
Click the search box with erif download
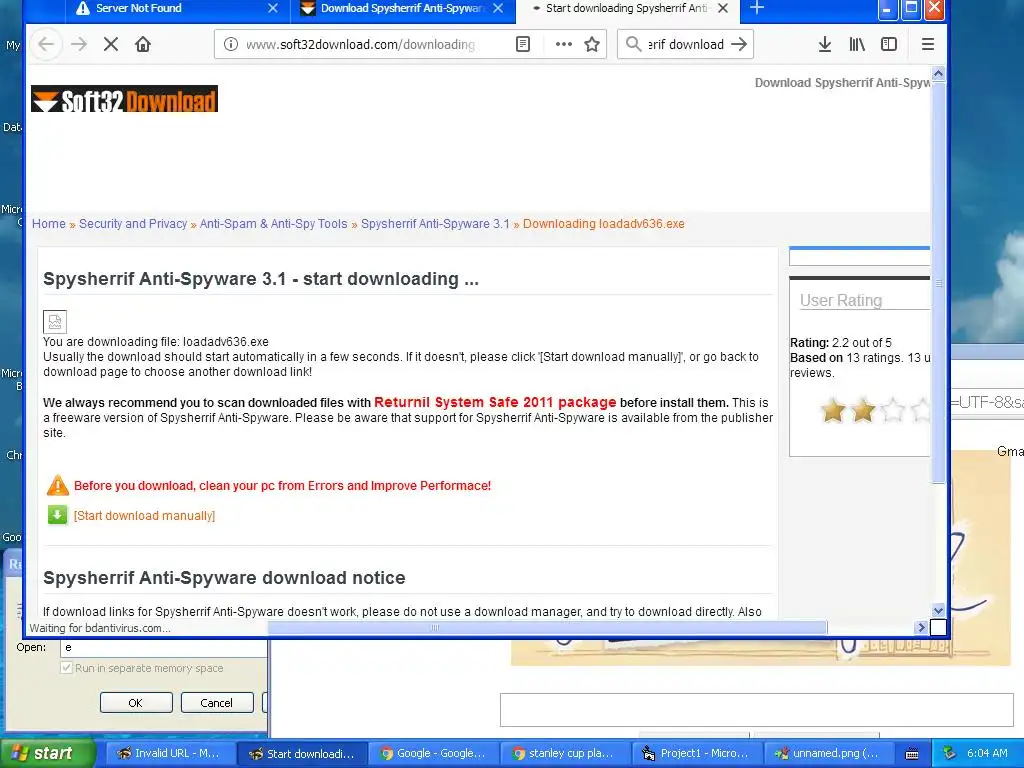coord(686,44)
